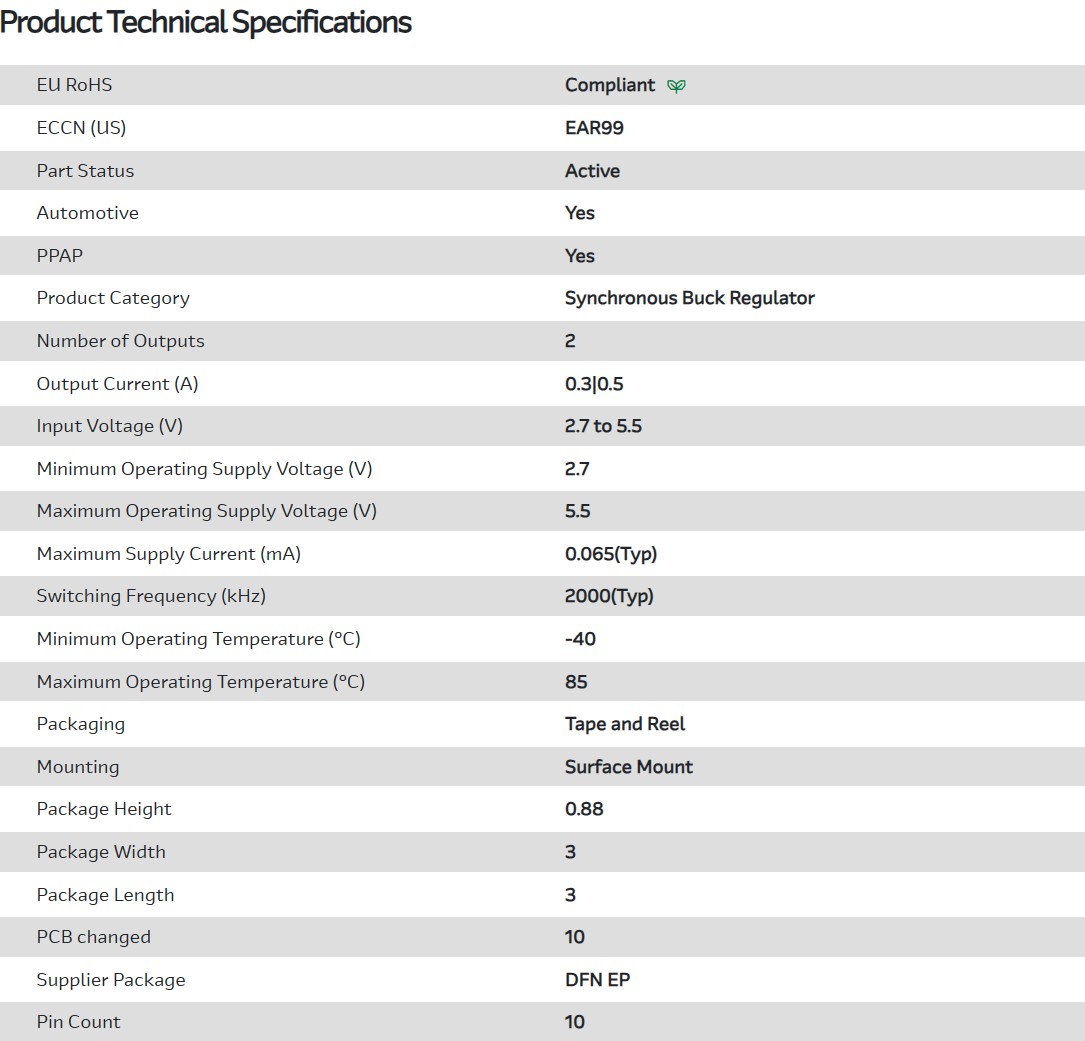1085x1041 pixels.
Task: Select the Compliant value for EU RoHS
Action: pyautogui.click(x=610, y=85)
